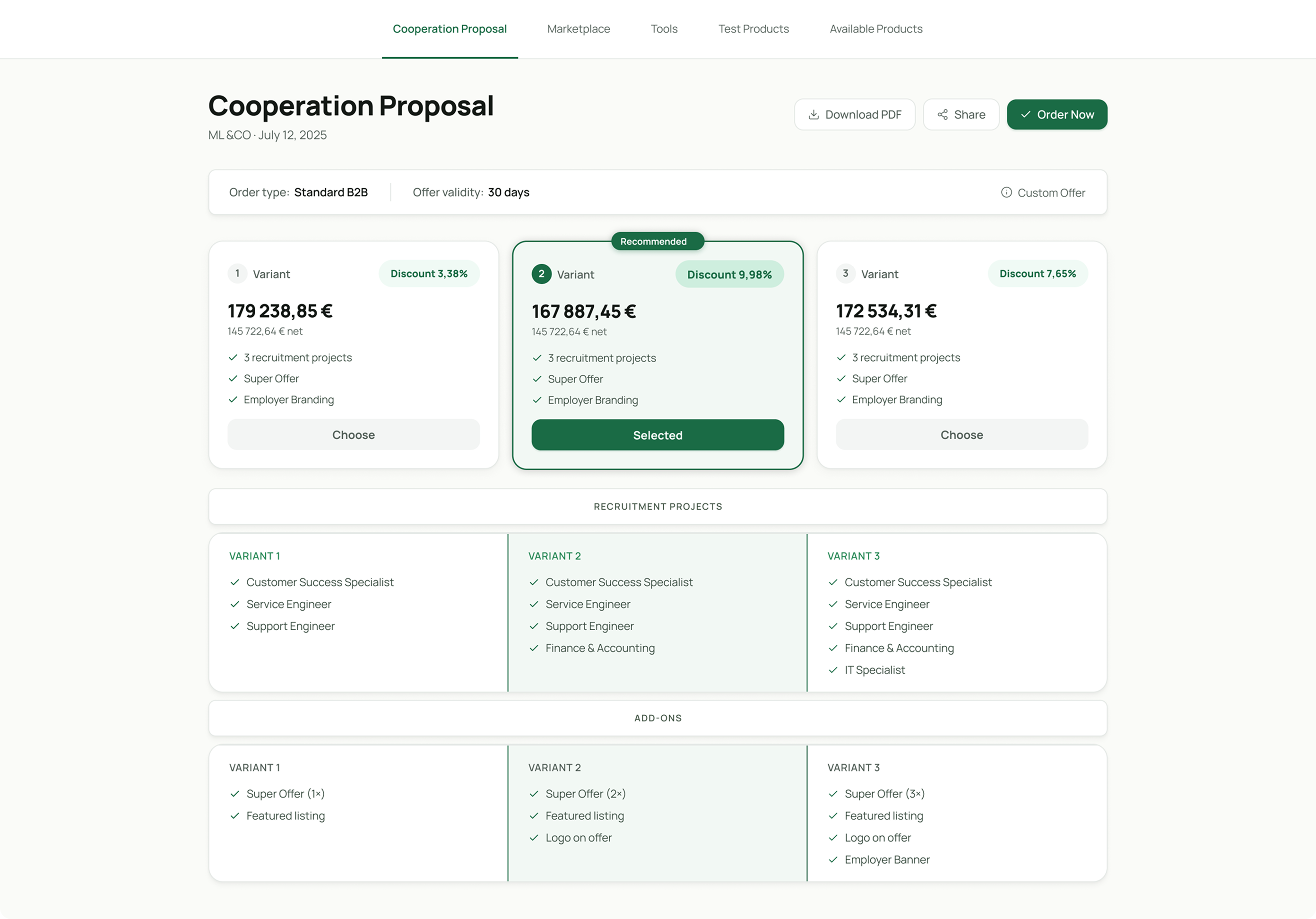Viewport: 1316px width, 919px height.
Task: Click the Add-ons section header
Action: coord(658,718)
